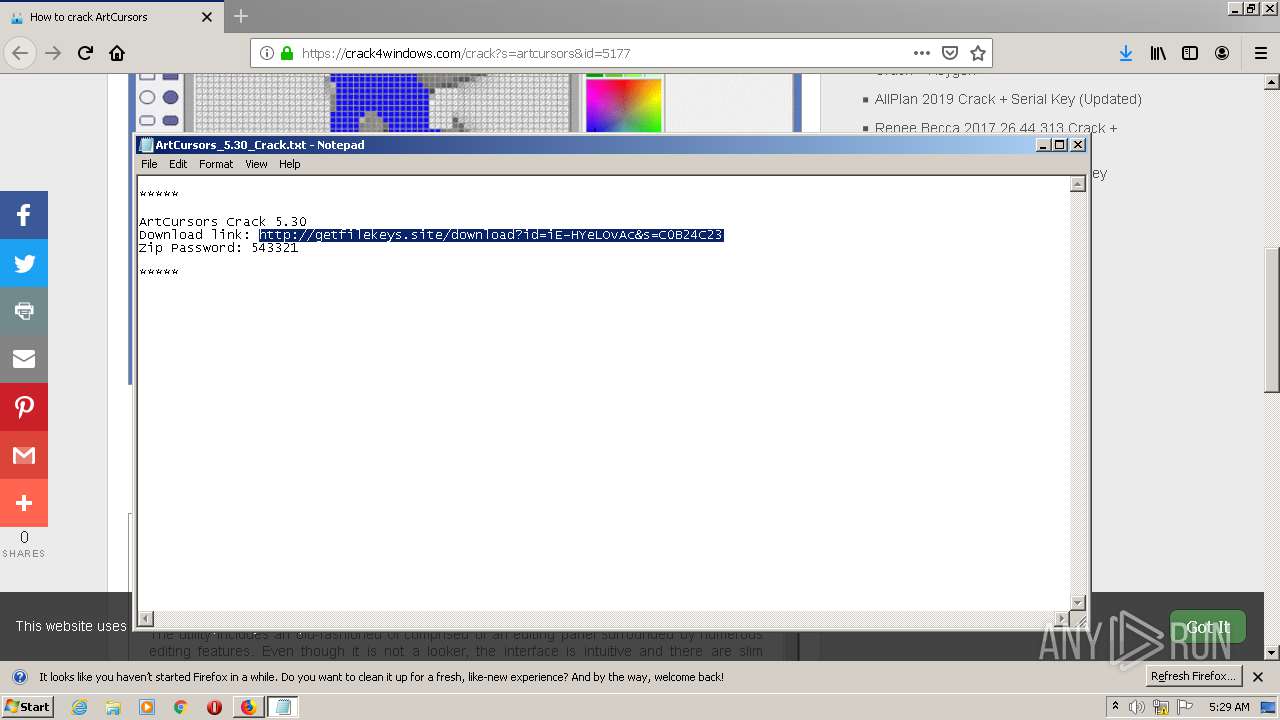Bookmark this page with star icon

[978, 53]
